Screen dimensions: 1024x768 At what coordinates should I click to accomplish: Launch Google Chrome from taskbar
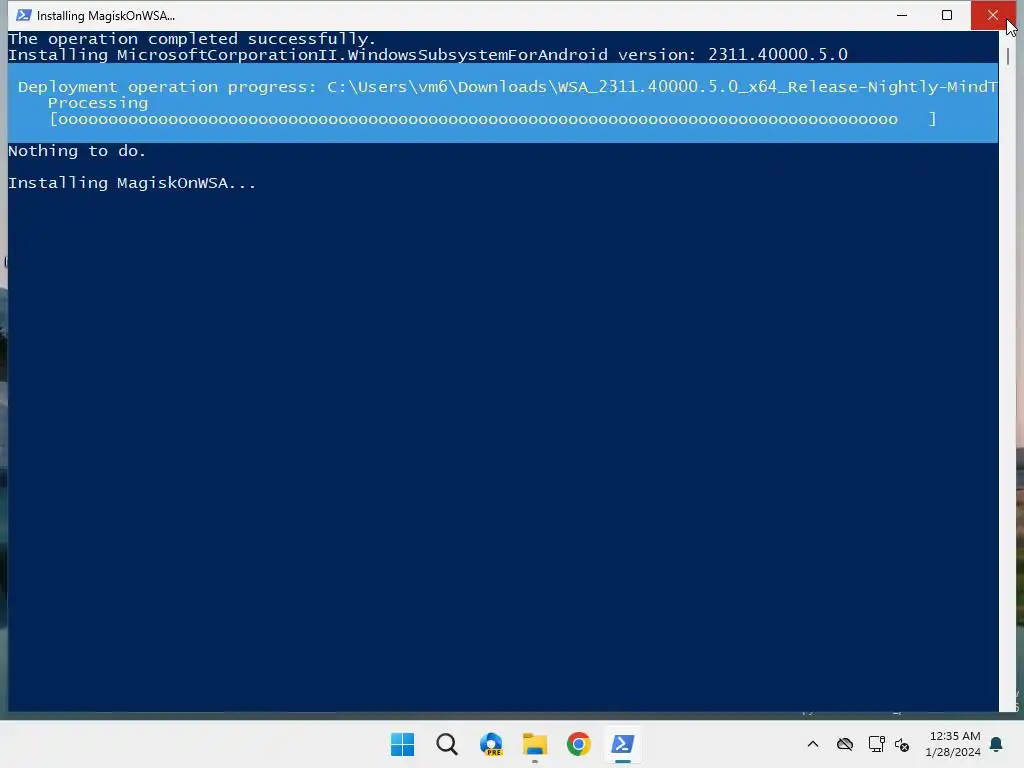click(579, 744)
